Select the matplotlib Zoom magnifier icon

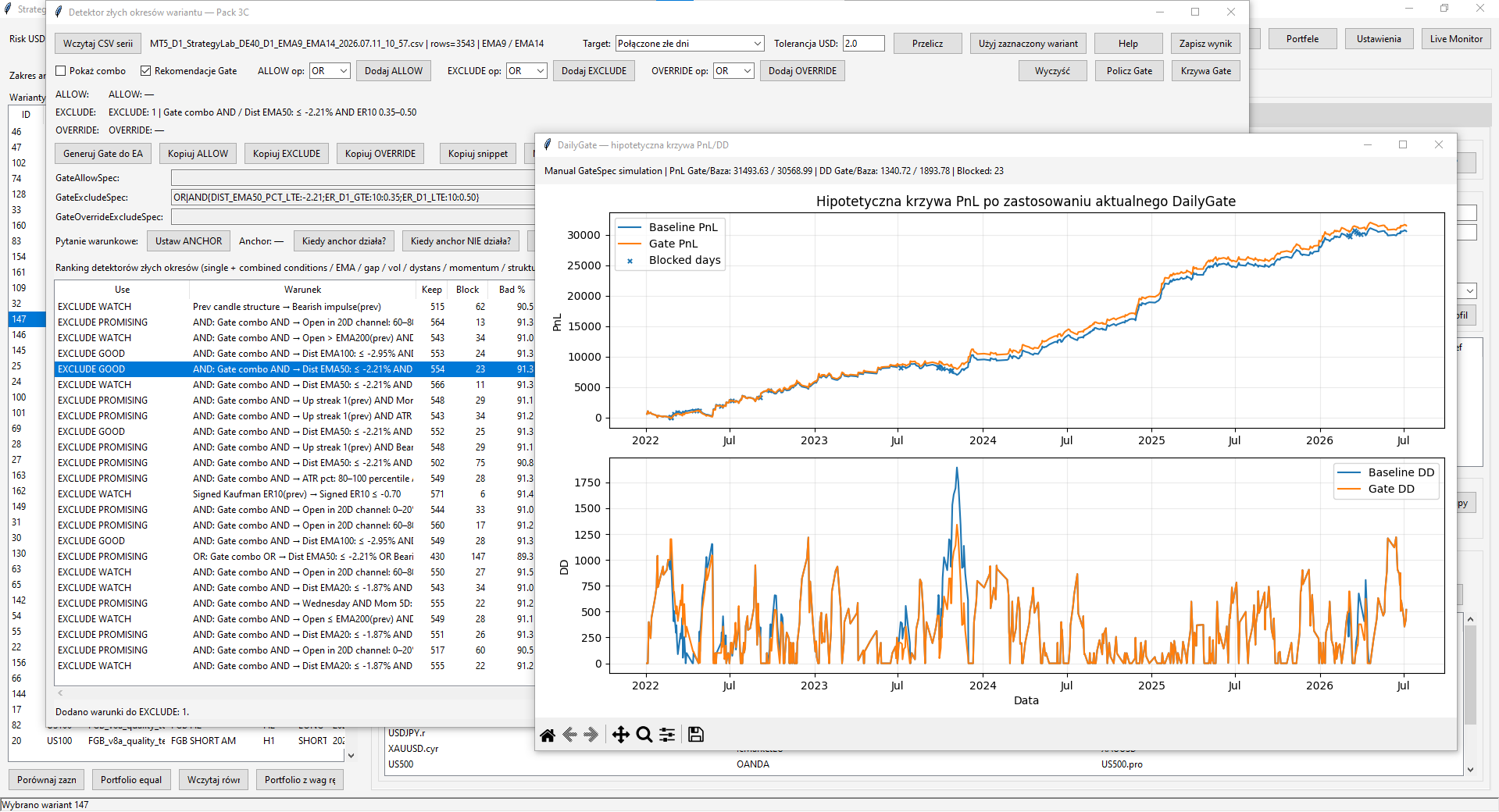[644, 735]
